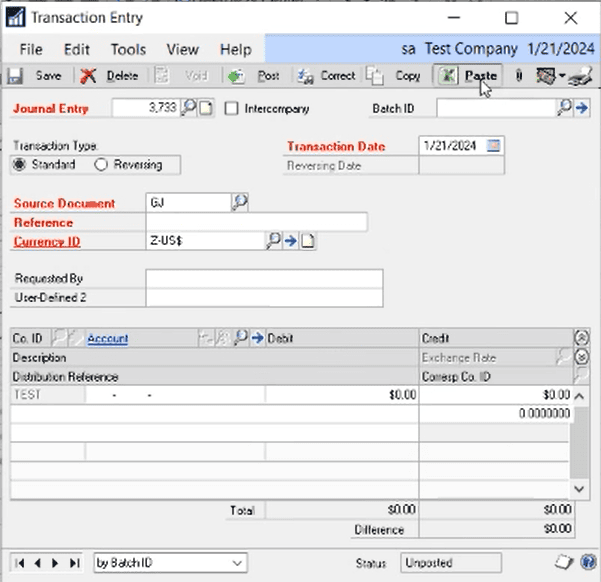Click the Currency ID field with Z-US$
The image size is (601, 582).
pyautogui.click(x=205, y=242)
